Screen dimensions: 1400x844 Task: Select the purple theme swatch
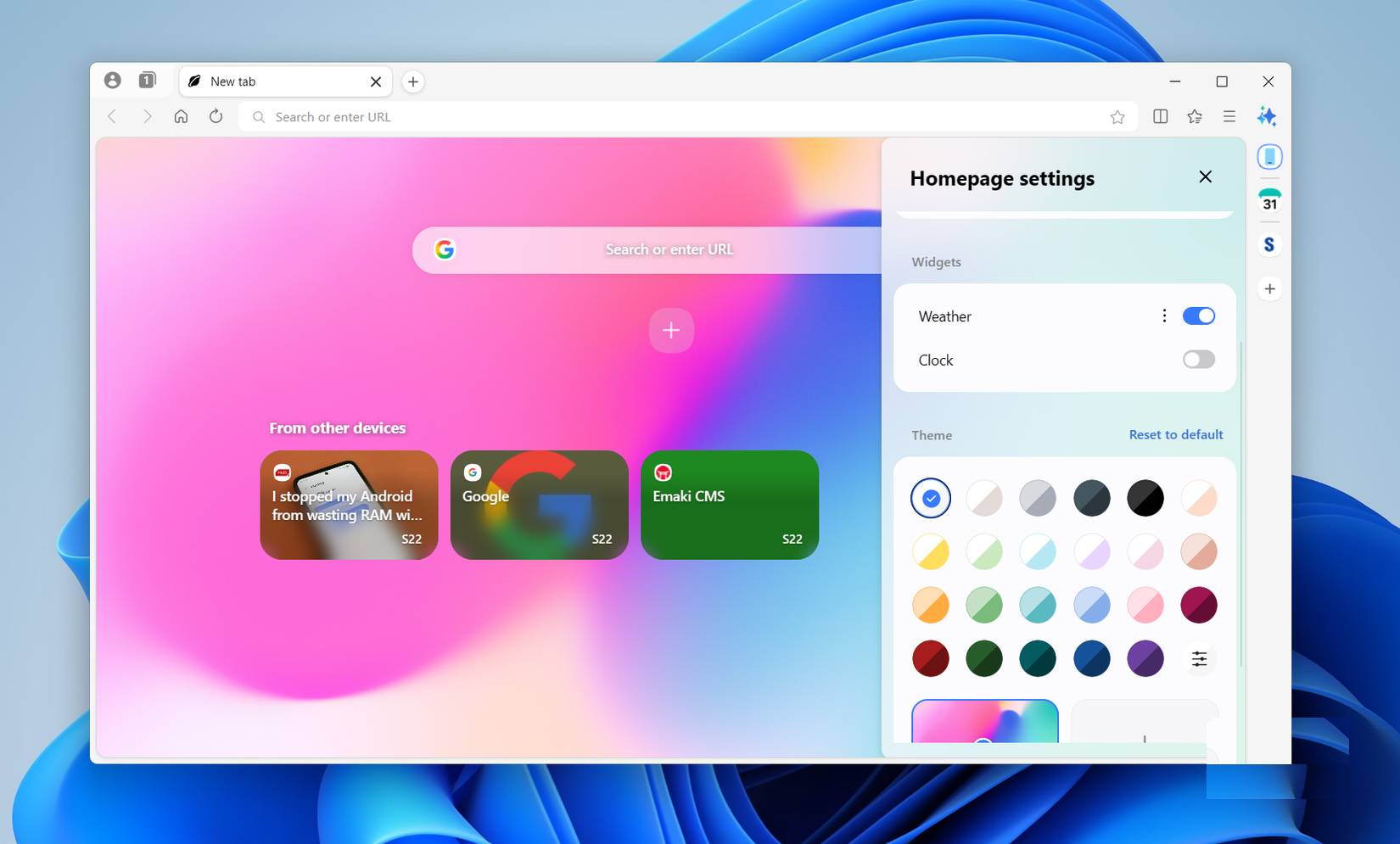1145,658
